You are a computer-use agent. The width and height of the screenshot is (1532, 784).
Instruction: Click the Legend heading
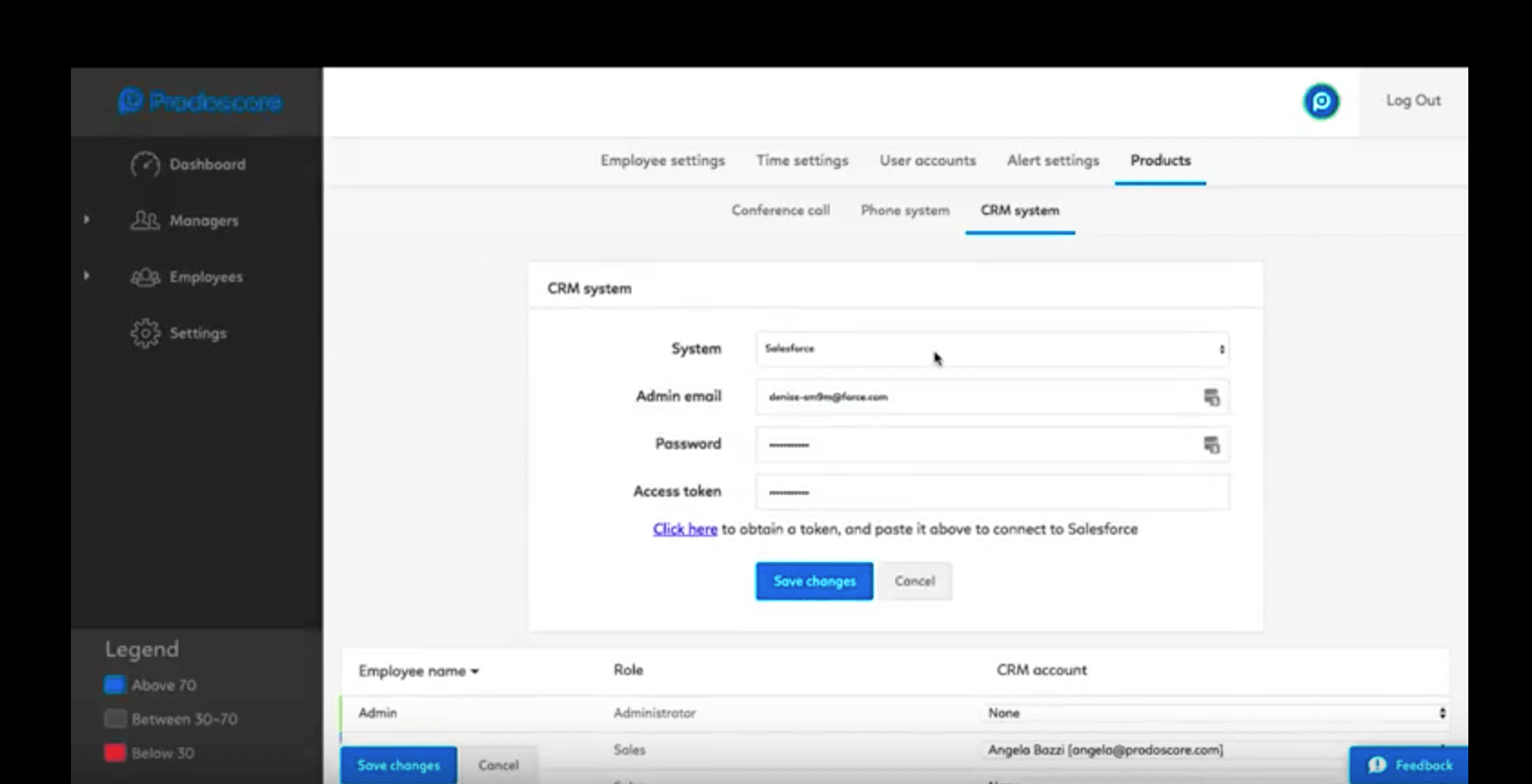point(142,649)
